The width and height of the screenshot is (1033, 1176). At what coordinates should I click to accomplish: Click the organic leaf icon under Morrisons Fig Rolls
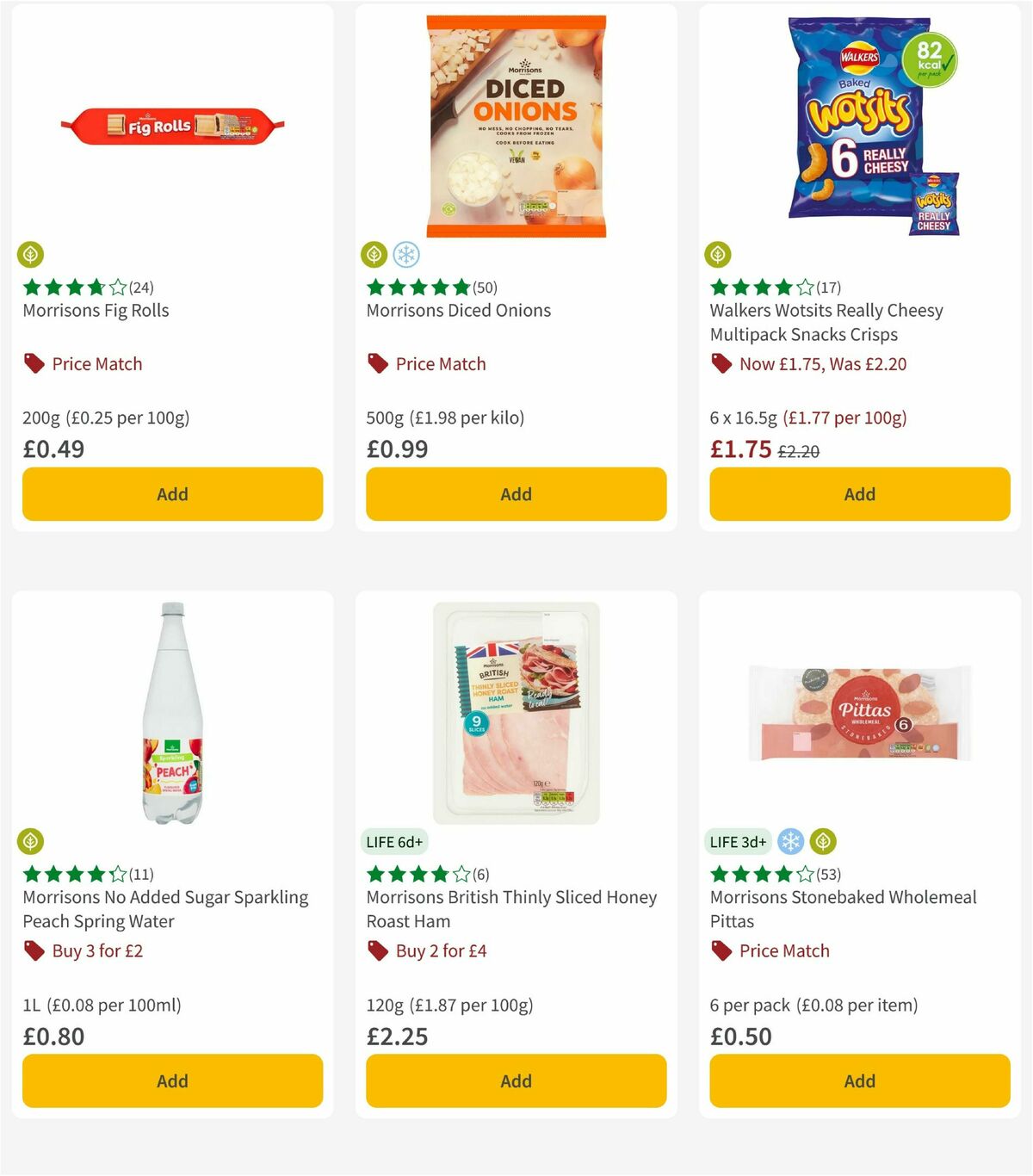tap(31, 255)
